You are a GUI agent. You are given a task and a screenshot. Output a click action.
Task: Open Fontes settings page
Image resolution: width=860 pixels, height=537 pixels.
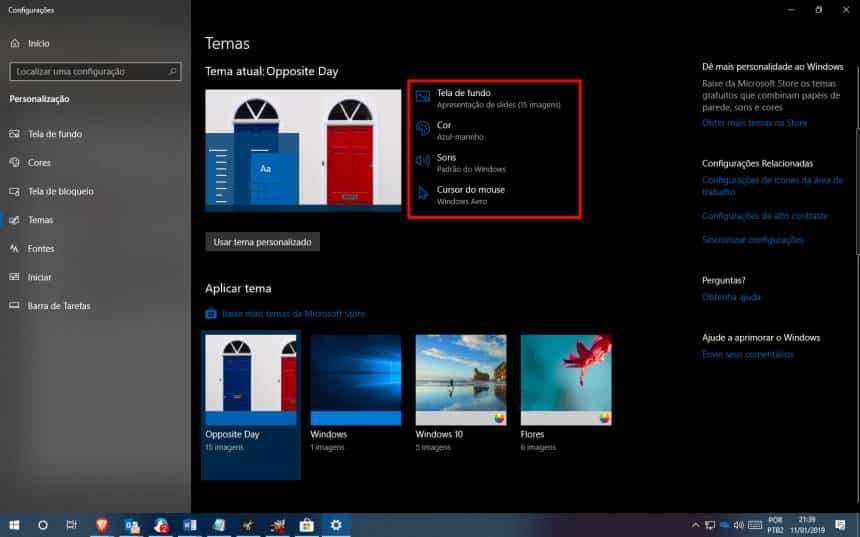pos(32,248)
